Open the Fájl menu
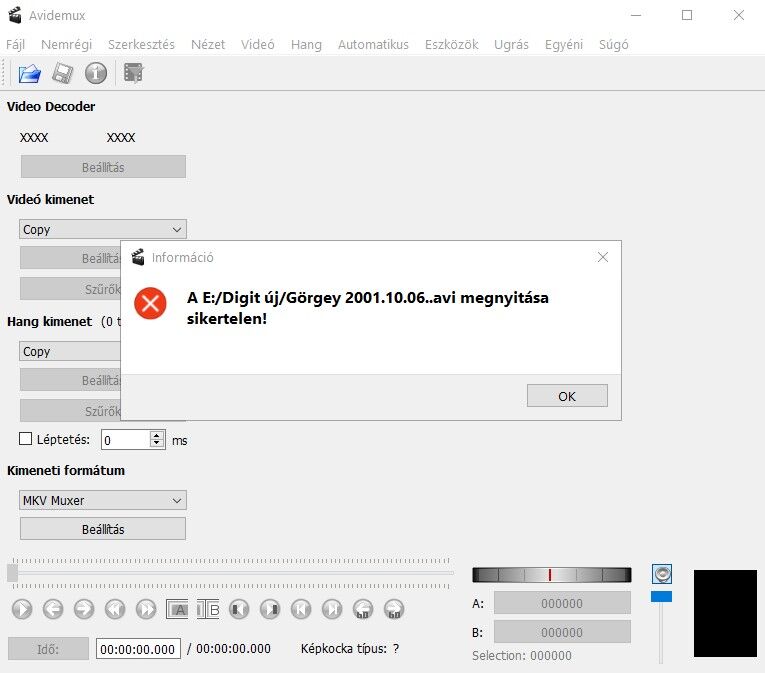Image resolution: width=765 pixels, height=673 pixels. (x=15, y=44)
